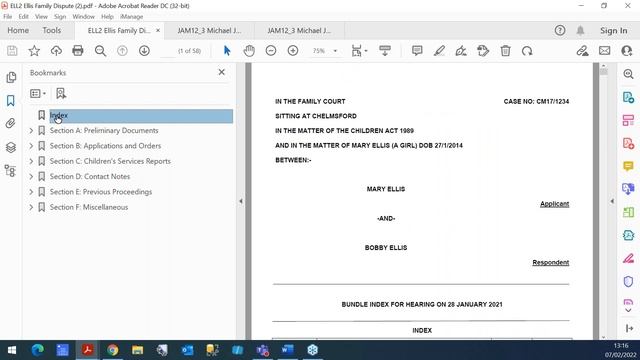Click the Sign In button

[x=613, y=31]
